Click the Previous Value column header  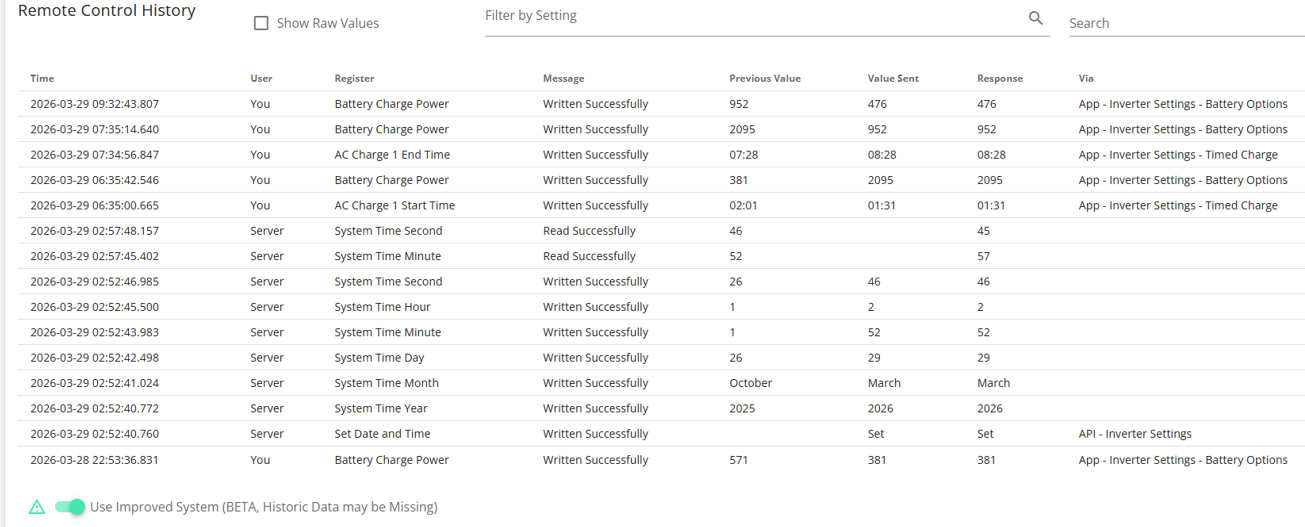[x=765, y=78]
